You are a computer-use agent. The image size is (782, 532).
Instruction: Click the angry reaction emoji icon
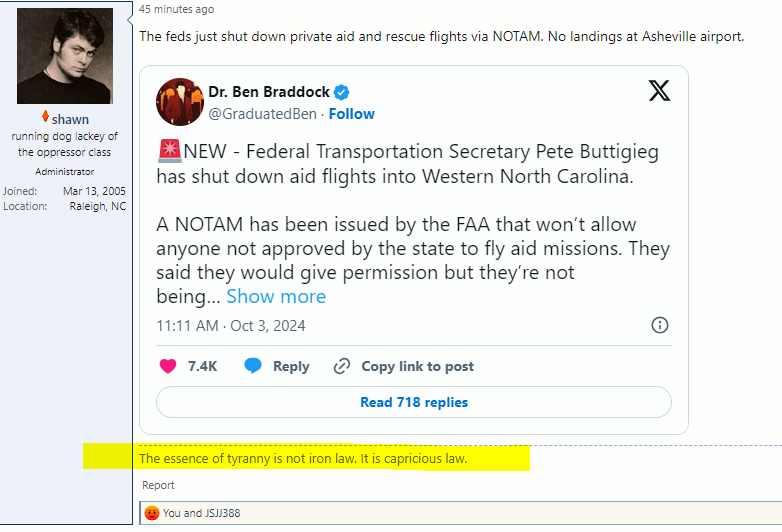(152, 513)
